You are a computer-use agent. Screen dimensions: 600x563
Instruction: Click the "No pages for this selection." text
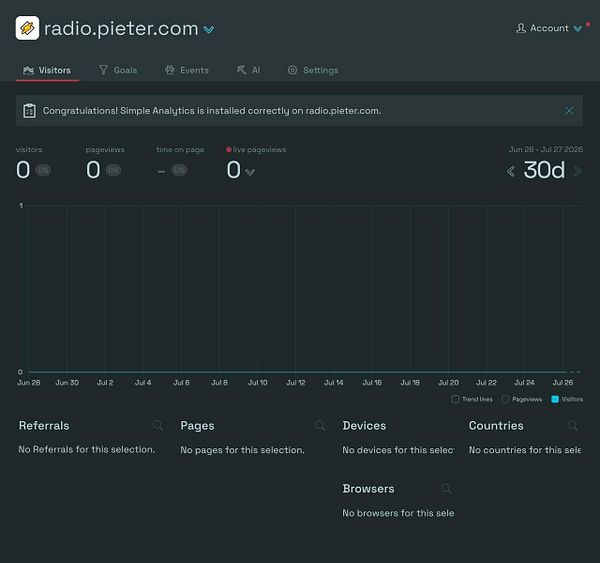click(242, 450)
